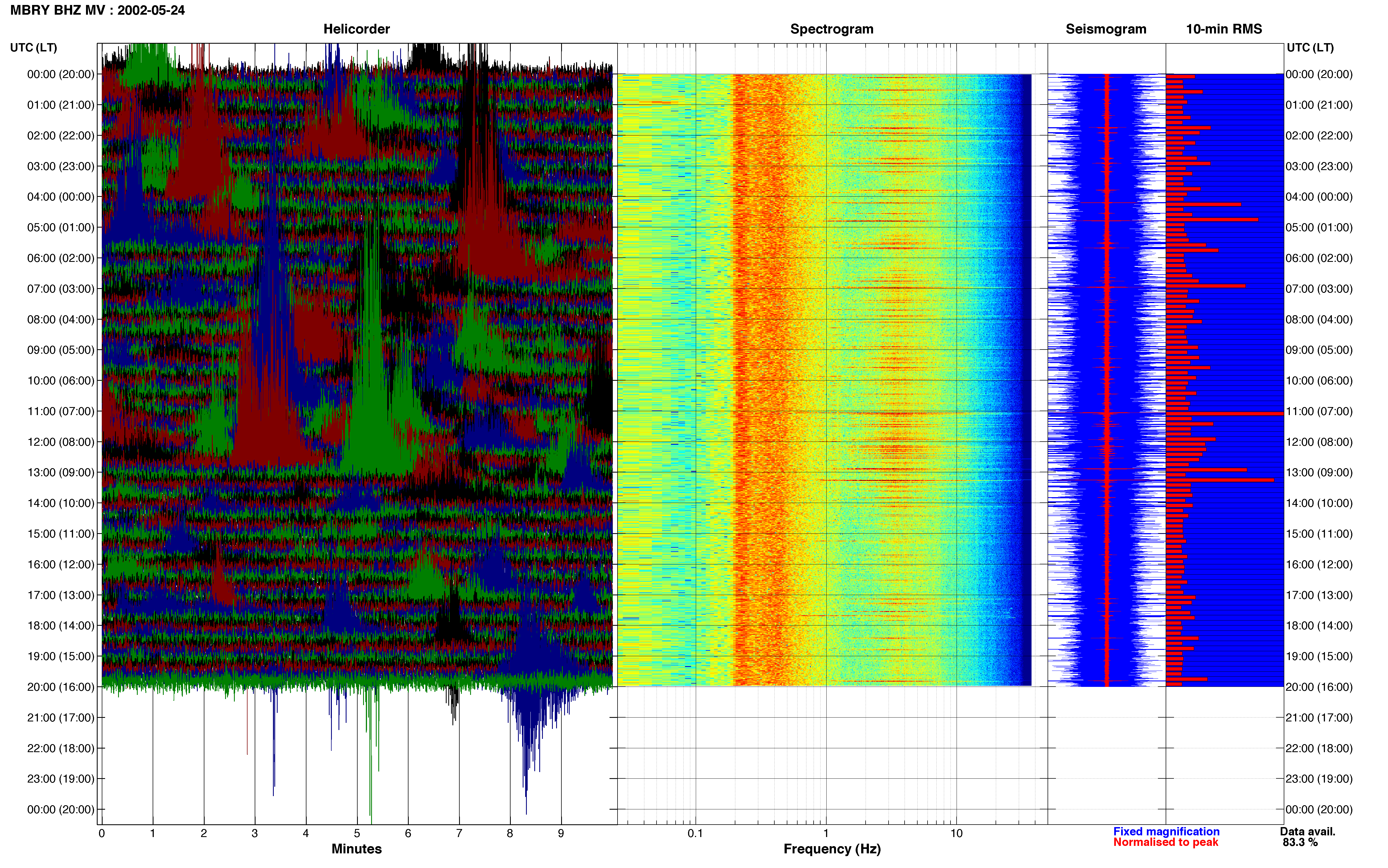Click minutes axis tick '4'
This screenshot has height=868, width=1388.
(x=306, y=833)
